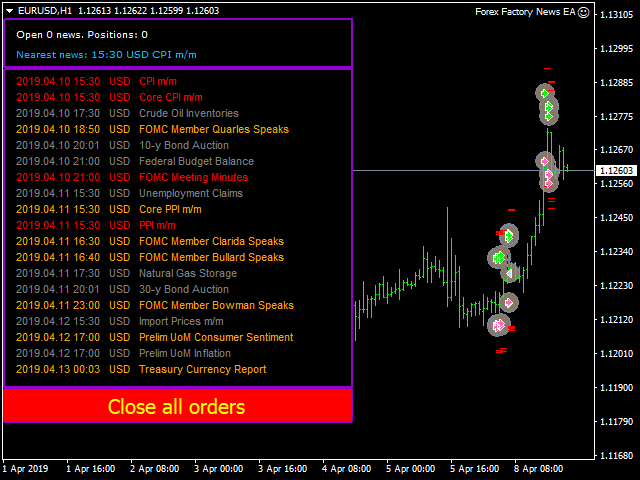640x480 pixels.
Task: Expand the EURUSD,H1 chart title arrow
Action: [x=10, y=11]
